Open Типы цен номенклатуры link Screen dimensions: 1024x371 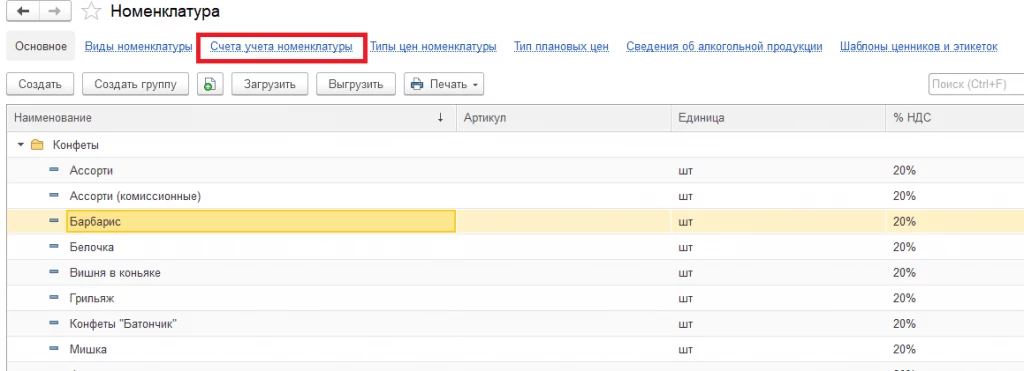[433, 46]
